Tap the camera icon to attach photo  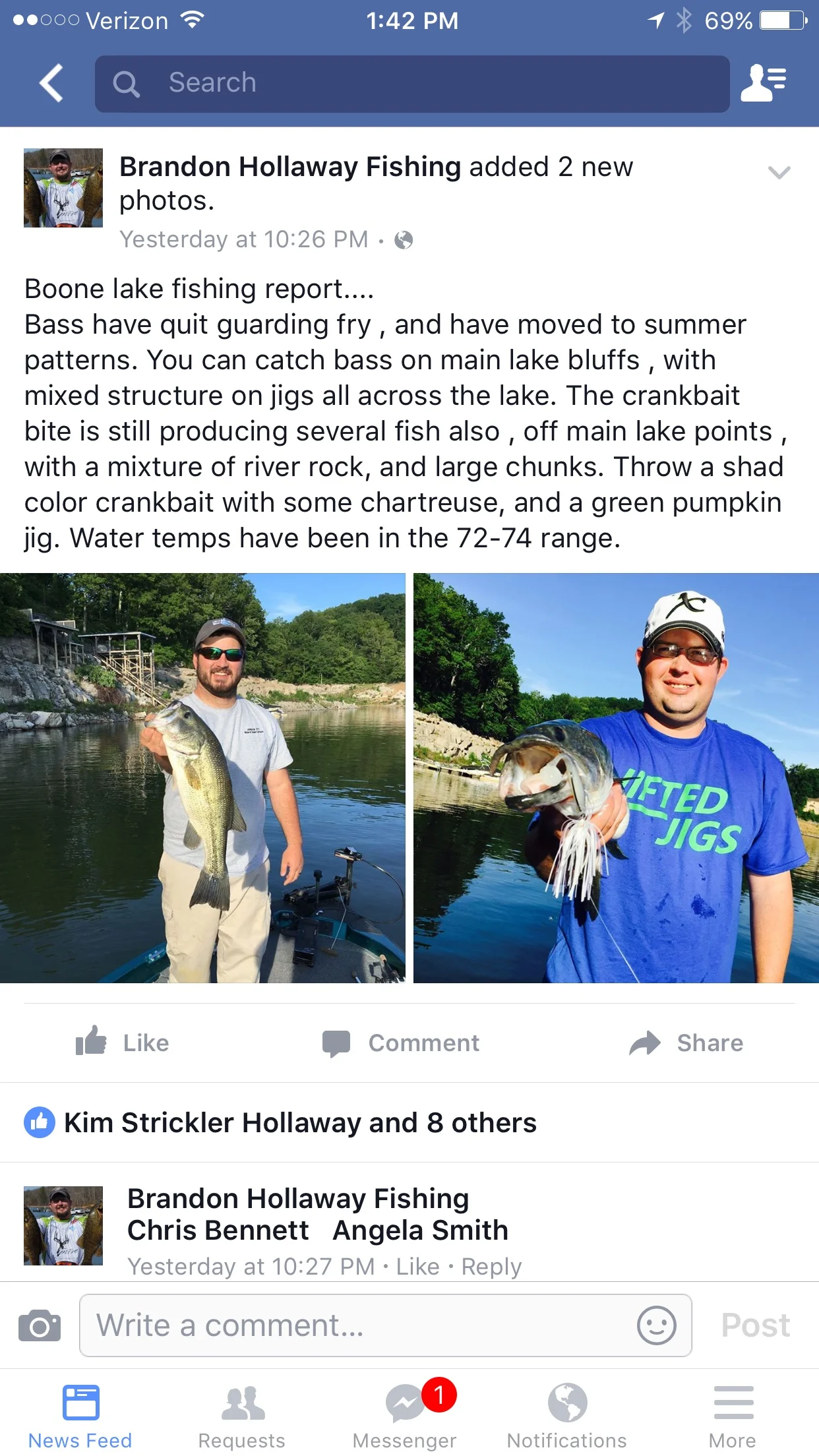click(40, 1325)
